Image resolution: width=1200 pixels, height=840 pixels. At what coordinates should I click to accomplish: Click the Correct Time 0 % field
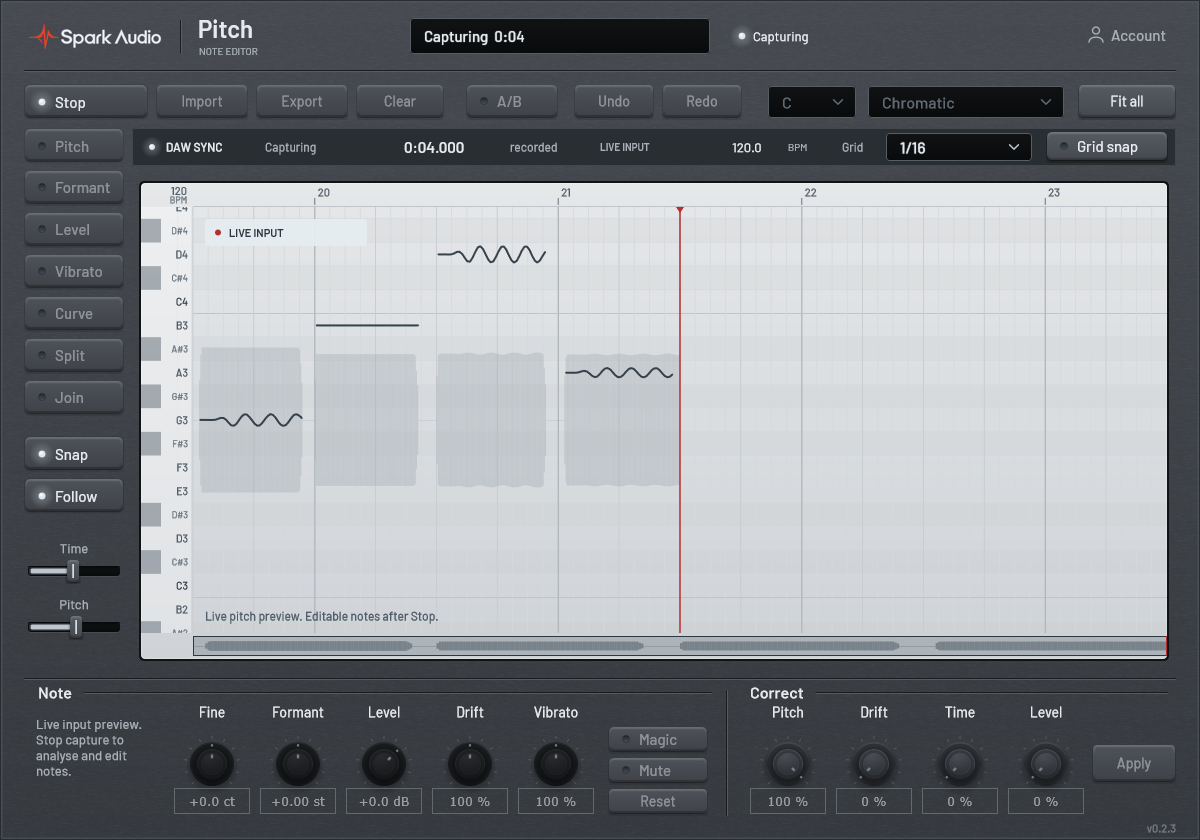[x=960, y=801]
